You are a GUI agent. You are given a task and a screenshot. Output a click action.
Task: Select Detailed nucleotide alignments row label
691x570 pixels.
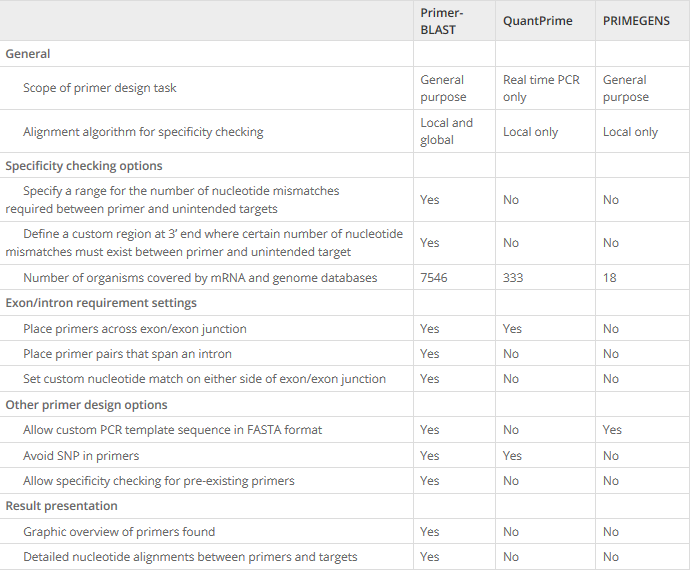(x=190, y=556)
